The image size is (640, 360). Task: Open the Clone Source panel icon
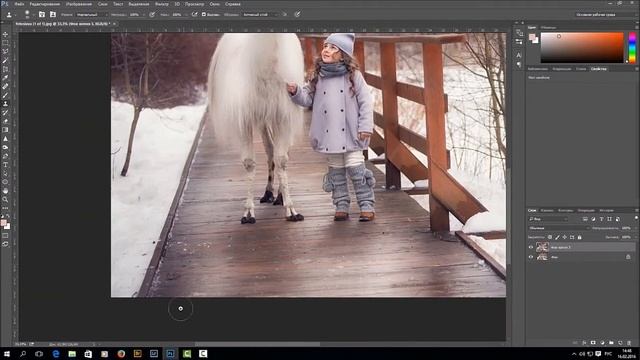pos(53,14)
